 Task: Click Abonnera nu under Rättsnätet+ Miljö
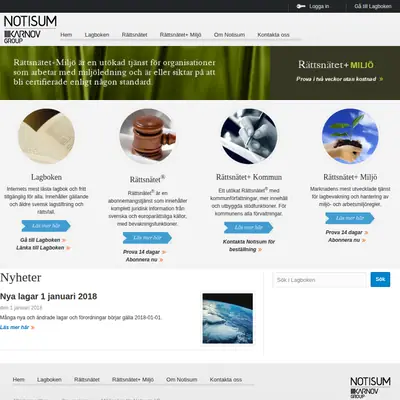coord(347,240)
